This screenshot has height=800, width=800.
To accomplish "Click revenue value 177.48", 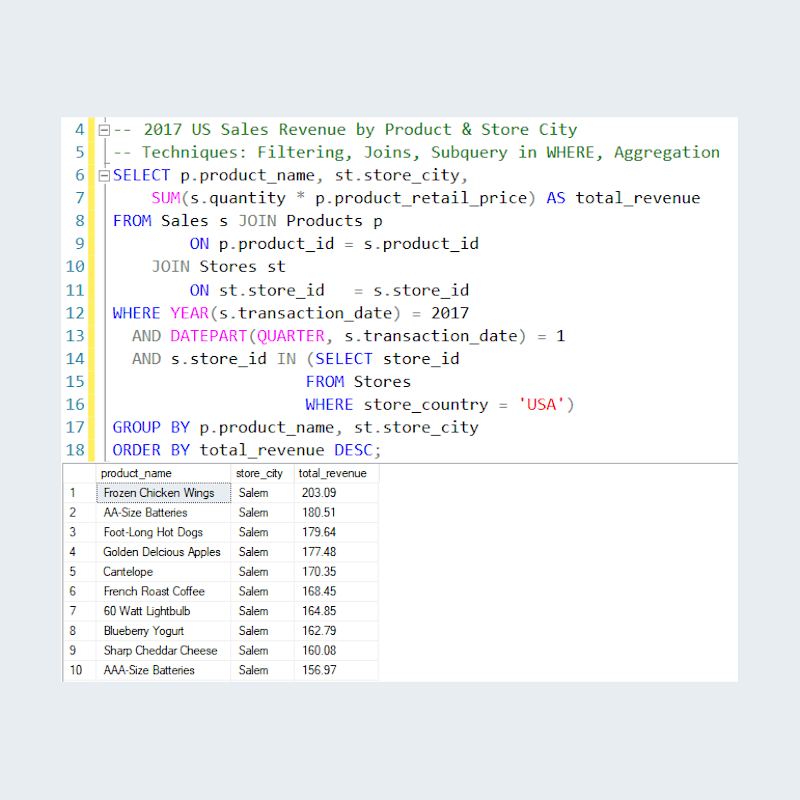I will 319,552.
